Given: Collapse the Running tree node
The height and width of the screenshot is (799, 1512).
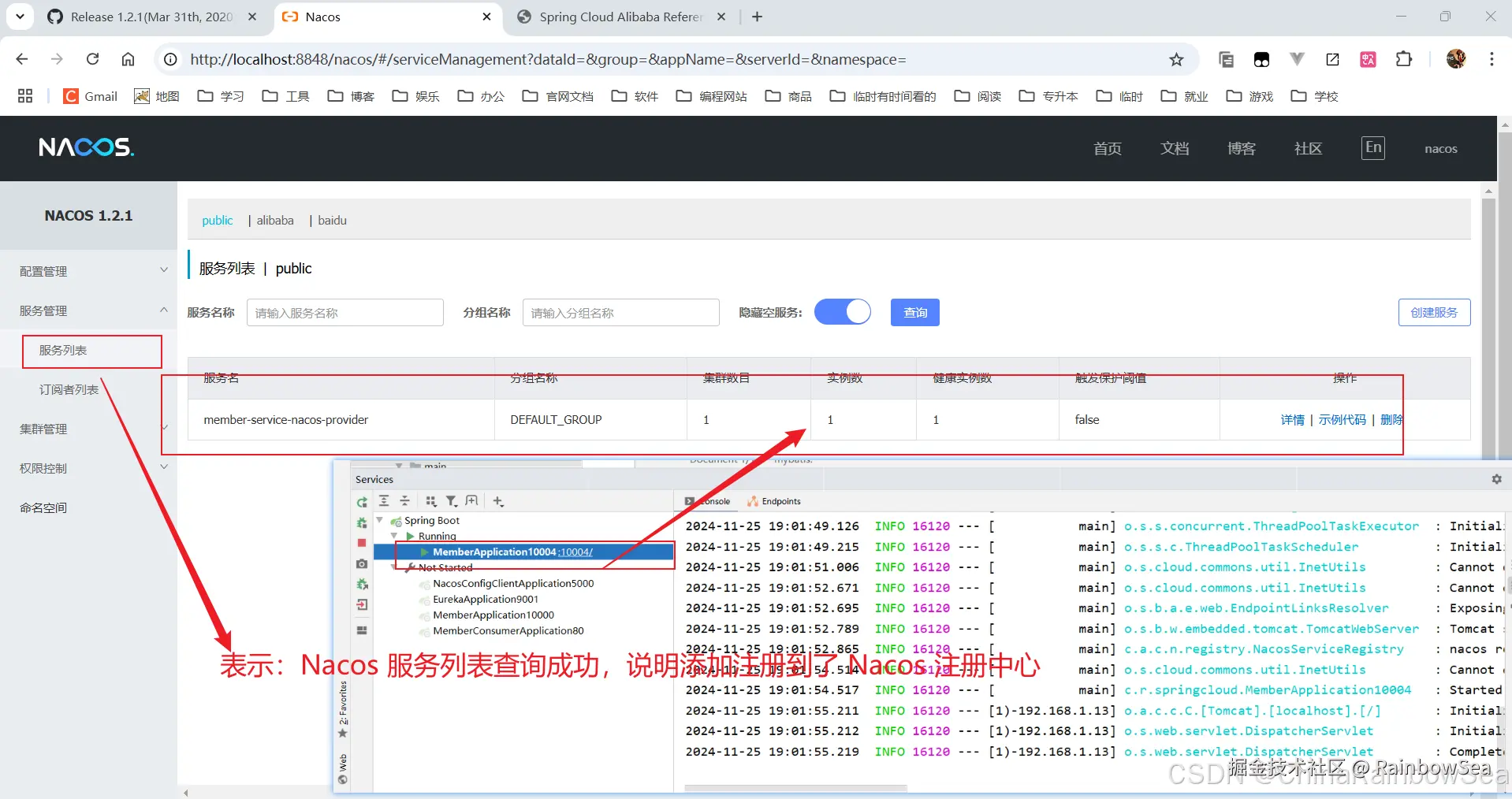Looking at the screenshot, I should pyautogui.click(x=394, y=536).
